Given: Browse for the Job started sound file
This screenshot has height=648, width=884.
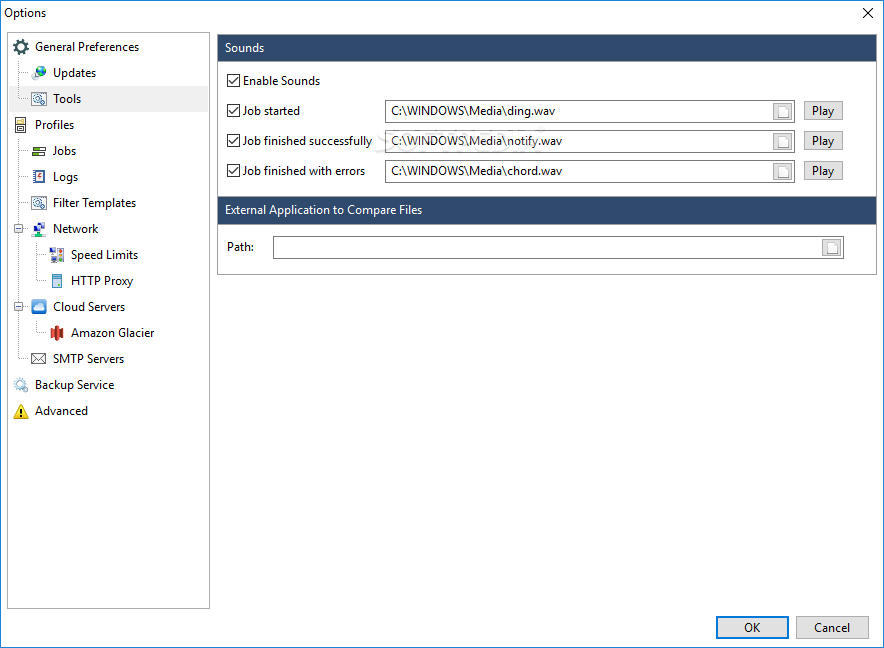Looking at the screenshot, I should point(783,112).
